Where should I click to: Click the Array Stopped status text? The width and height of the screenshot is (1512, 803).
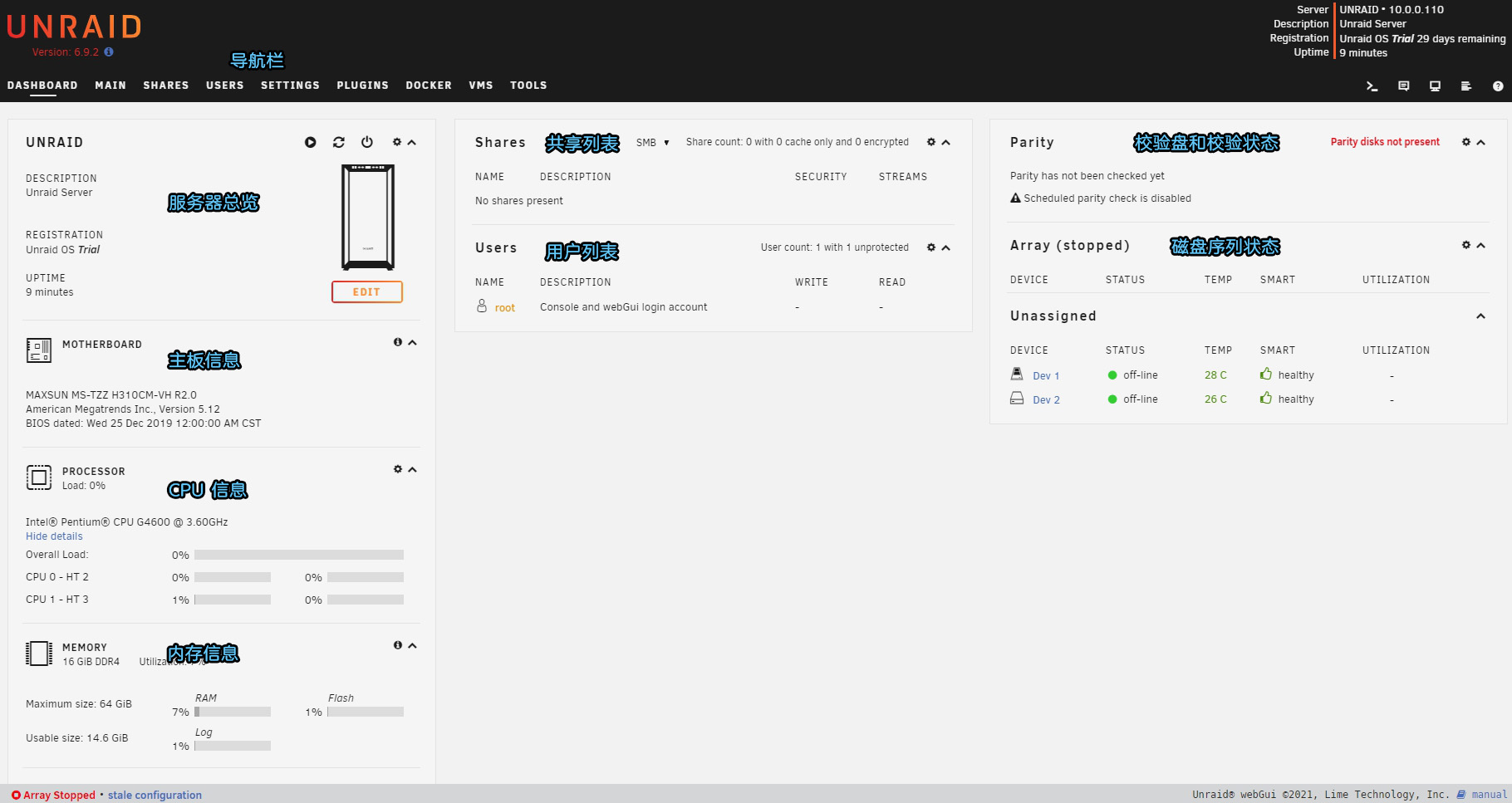[x=59, y=796]
